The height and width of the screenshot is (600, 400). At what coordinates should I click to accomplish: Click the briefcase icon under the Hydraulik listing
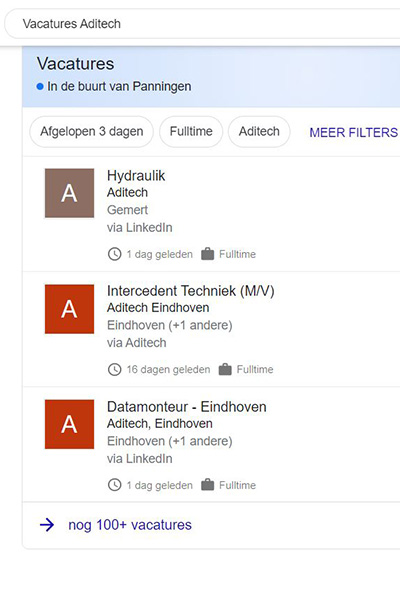point(207,254)
